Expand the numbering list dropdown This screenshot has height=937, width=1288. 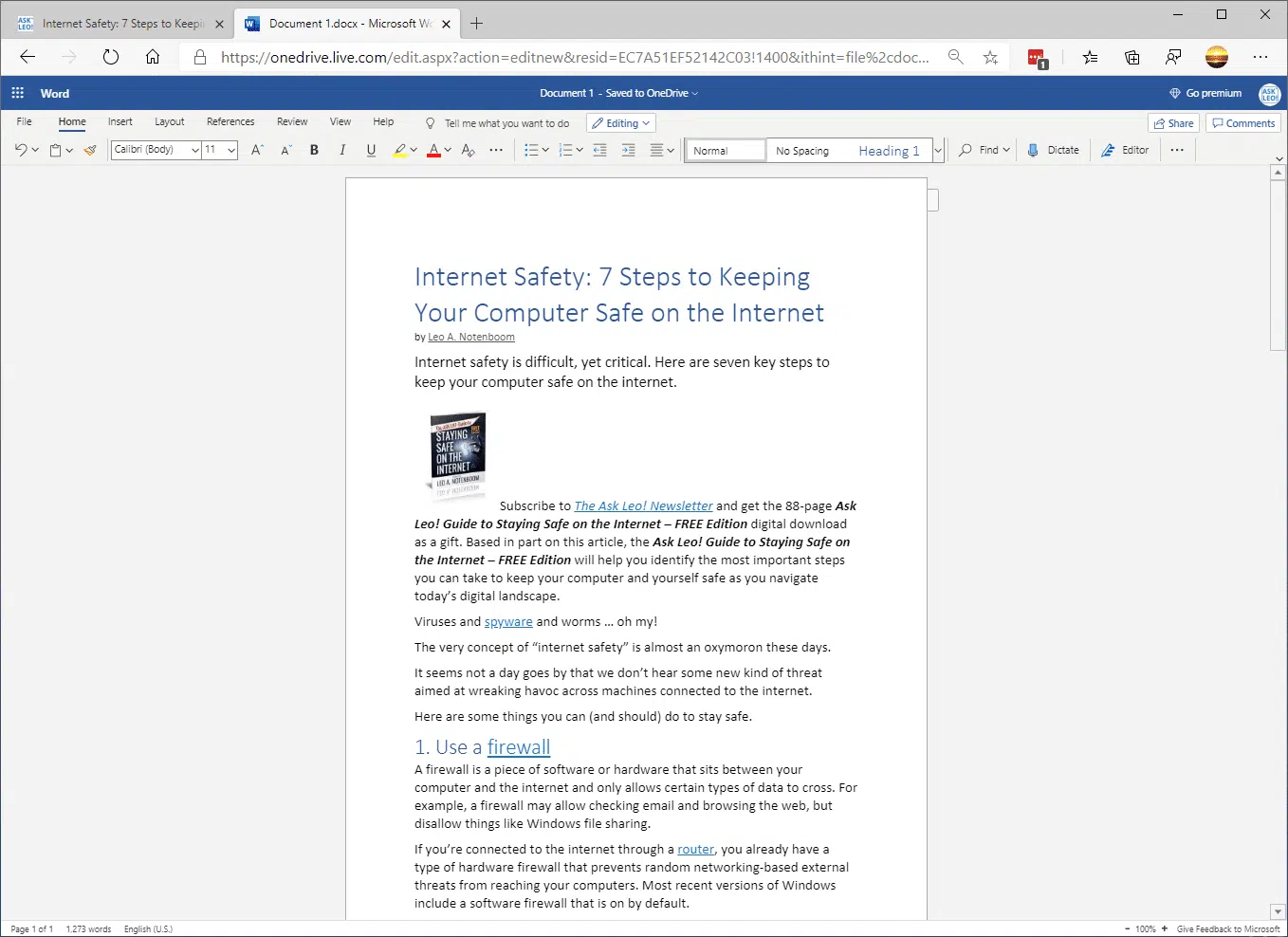580,150
